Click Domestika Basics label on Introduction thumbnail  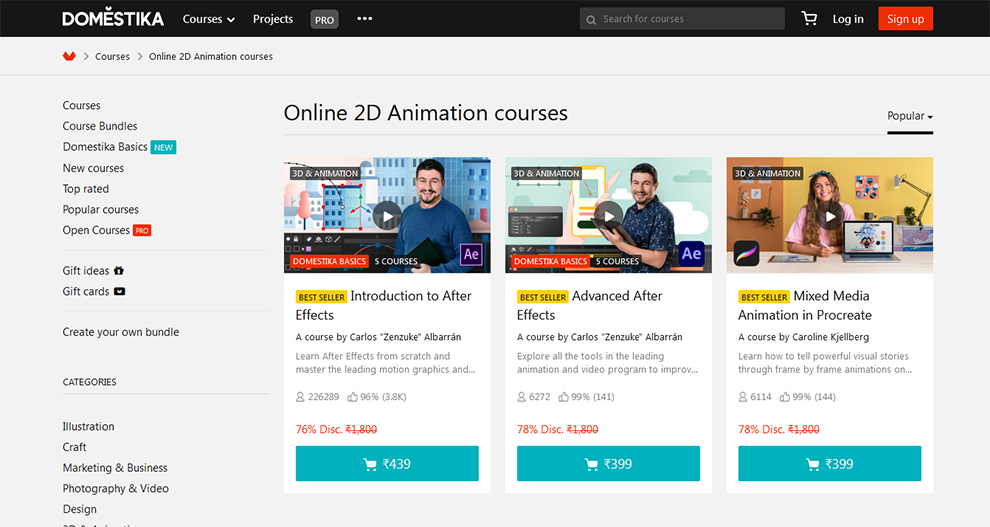(x=329, y=261)
